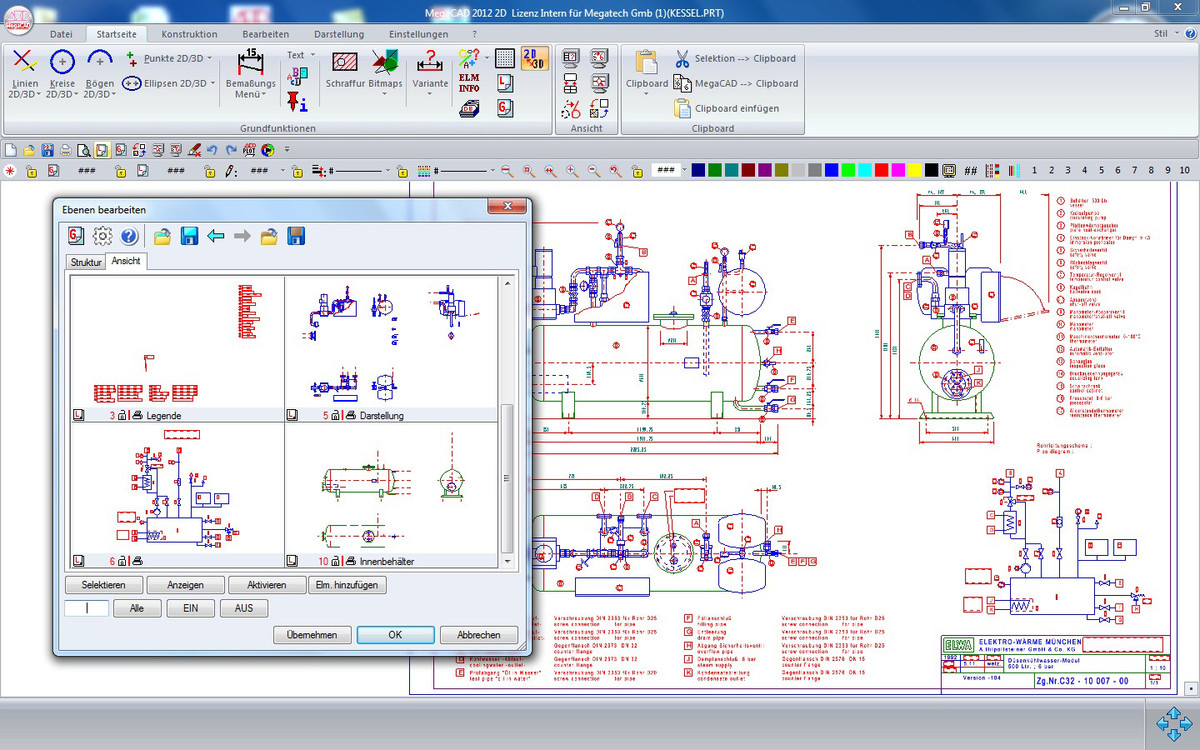Click the red pin info icon
Image resolution: width=1200 pixels, height=750 pixels.
[296, 101]
